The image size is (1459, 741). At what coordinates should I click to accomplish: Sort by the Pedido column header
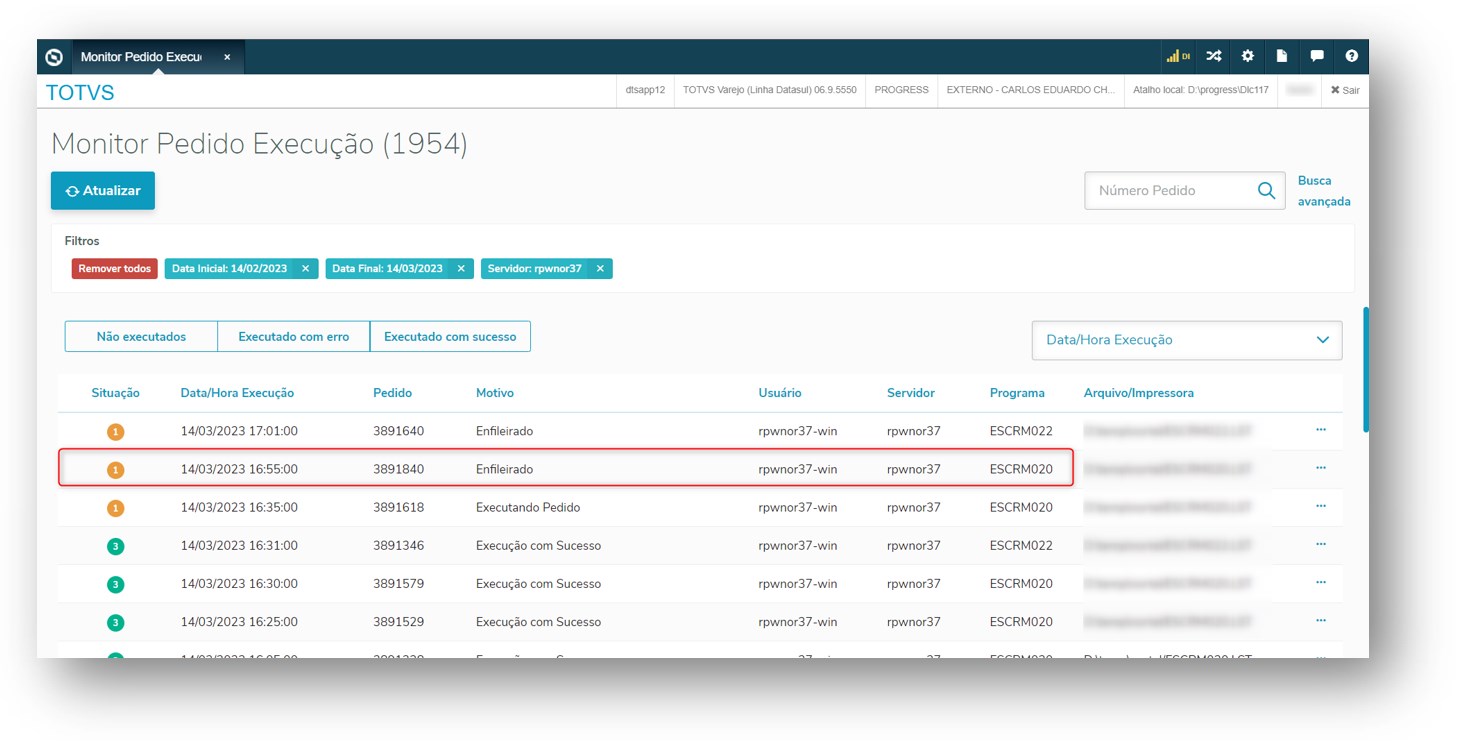click(392, 393)
